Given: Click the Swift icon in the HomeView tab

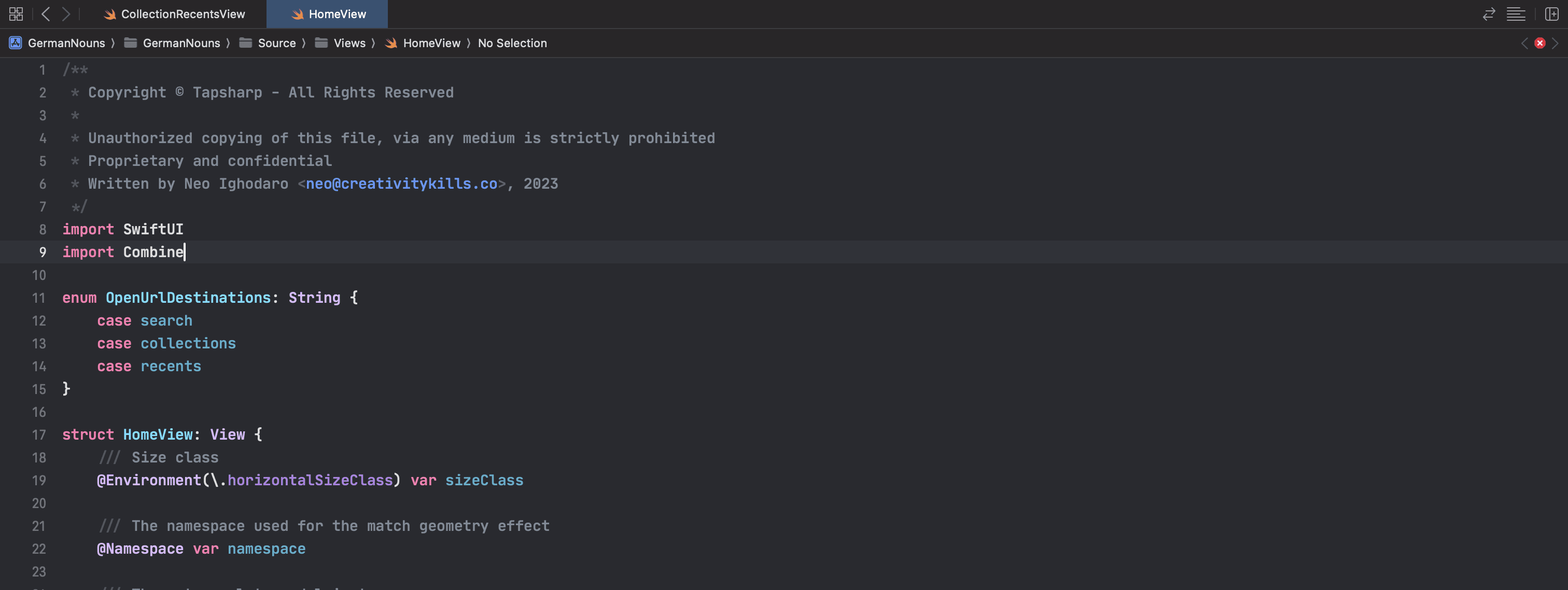Looking at the screenshot, I should click(x=297, y=14).
